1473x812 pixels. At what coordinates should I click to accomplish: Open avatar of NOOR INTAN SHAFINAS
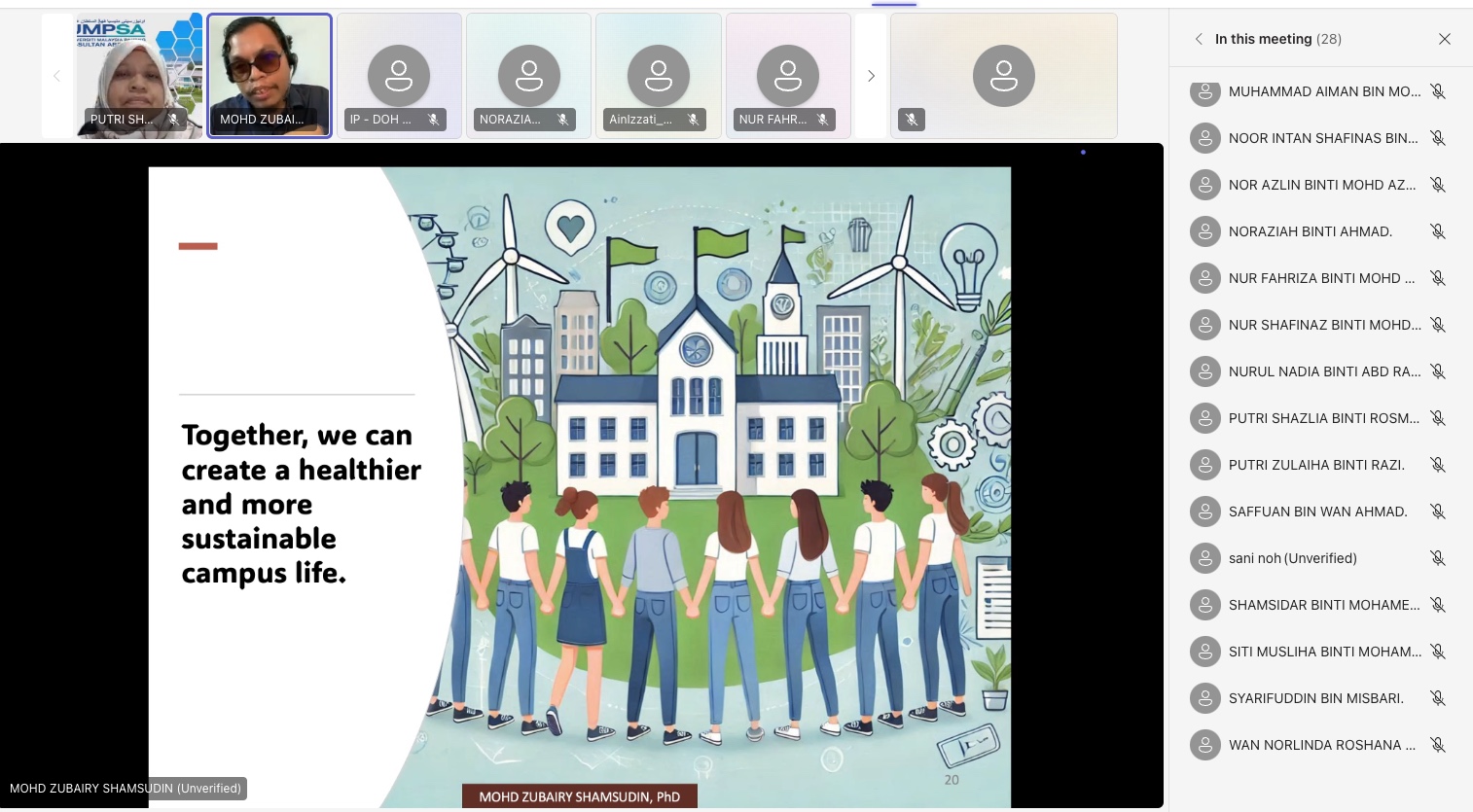[x=1205, y=138]
